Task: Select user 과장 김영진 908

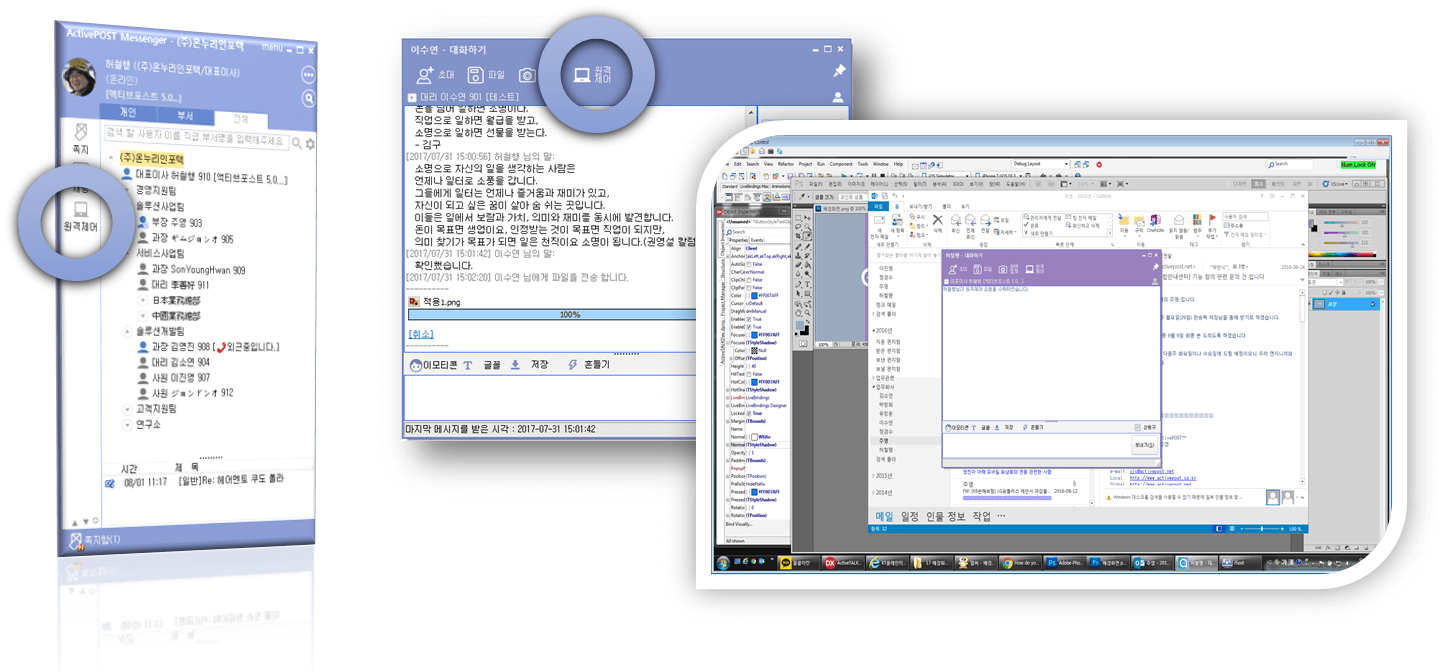Action: [x=207, y=347]
